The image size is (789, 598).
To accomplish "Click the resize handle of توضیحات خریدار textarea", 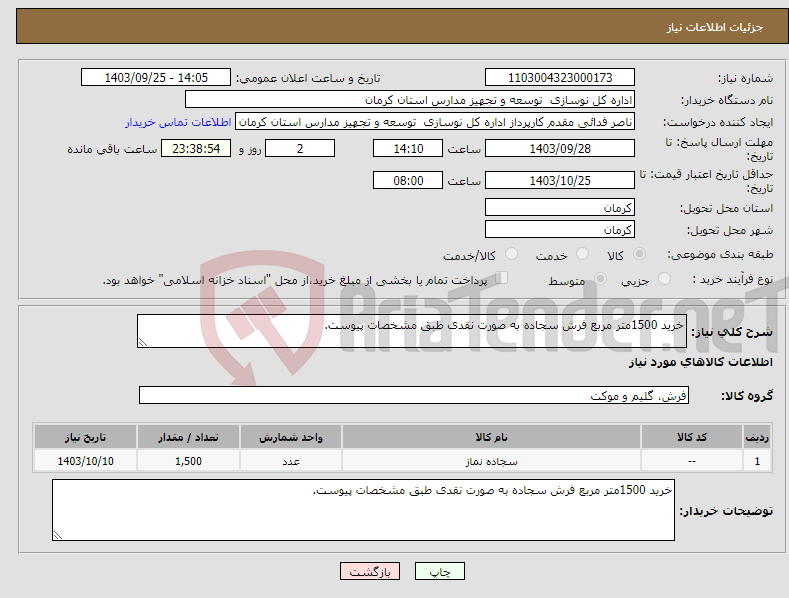I will coord(58,535).
